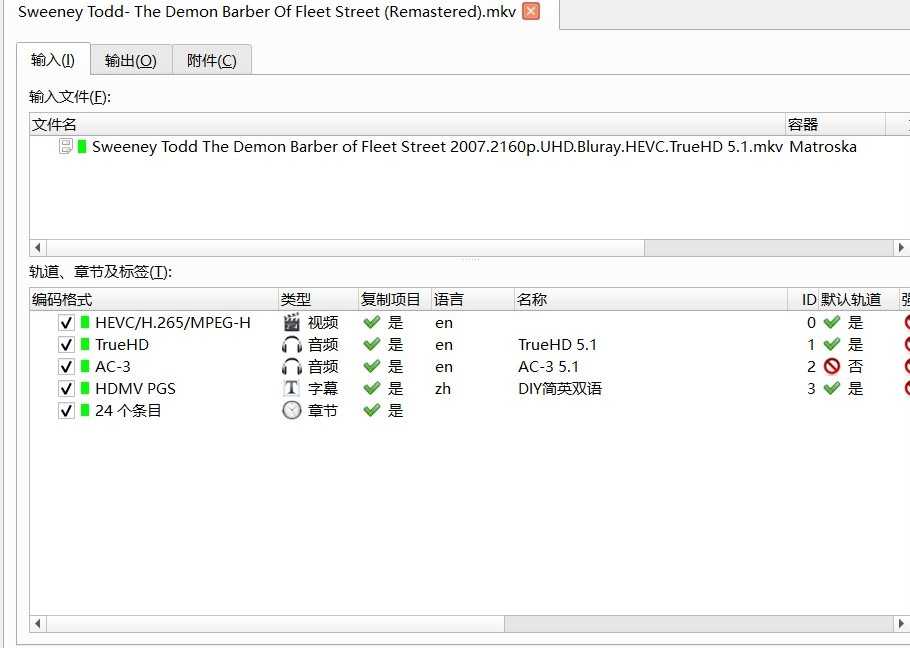
Task: Sort tracks by 默认轨道 column
Action: (x=859, y=299)
